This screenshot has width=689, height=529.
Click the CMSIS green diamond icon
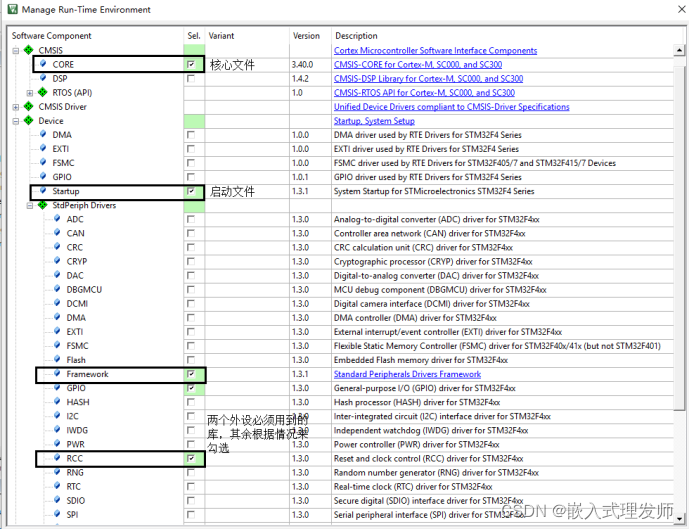[x=29, y=50]
